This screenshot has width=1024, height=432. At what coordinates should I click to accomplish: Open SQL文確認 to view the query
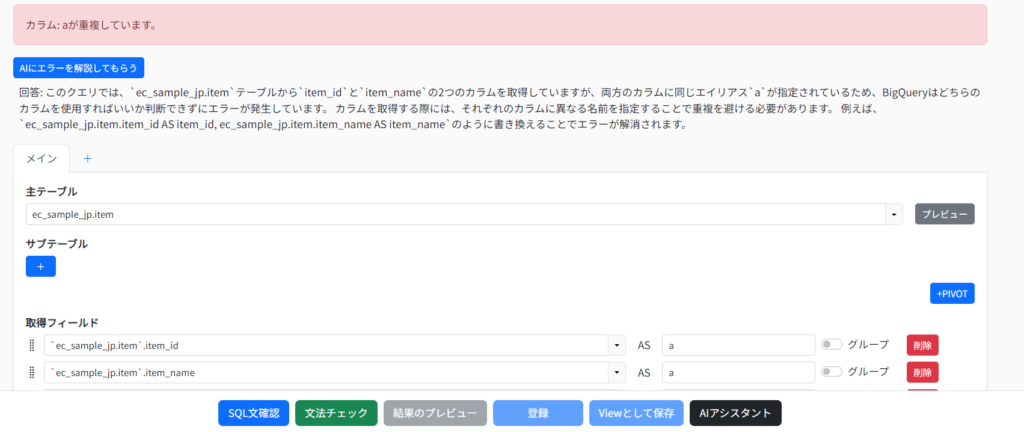(x=254, y=413)
